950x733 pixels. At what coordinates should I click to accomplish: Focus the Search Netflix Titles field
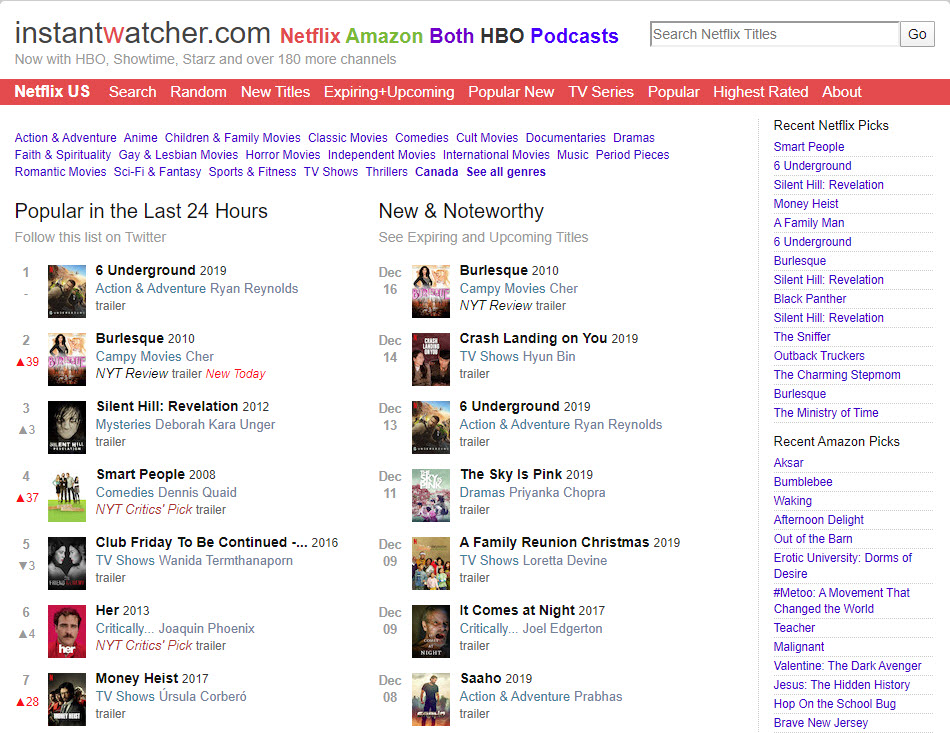point(774,35)
